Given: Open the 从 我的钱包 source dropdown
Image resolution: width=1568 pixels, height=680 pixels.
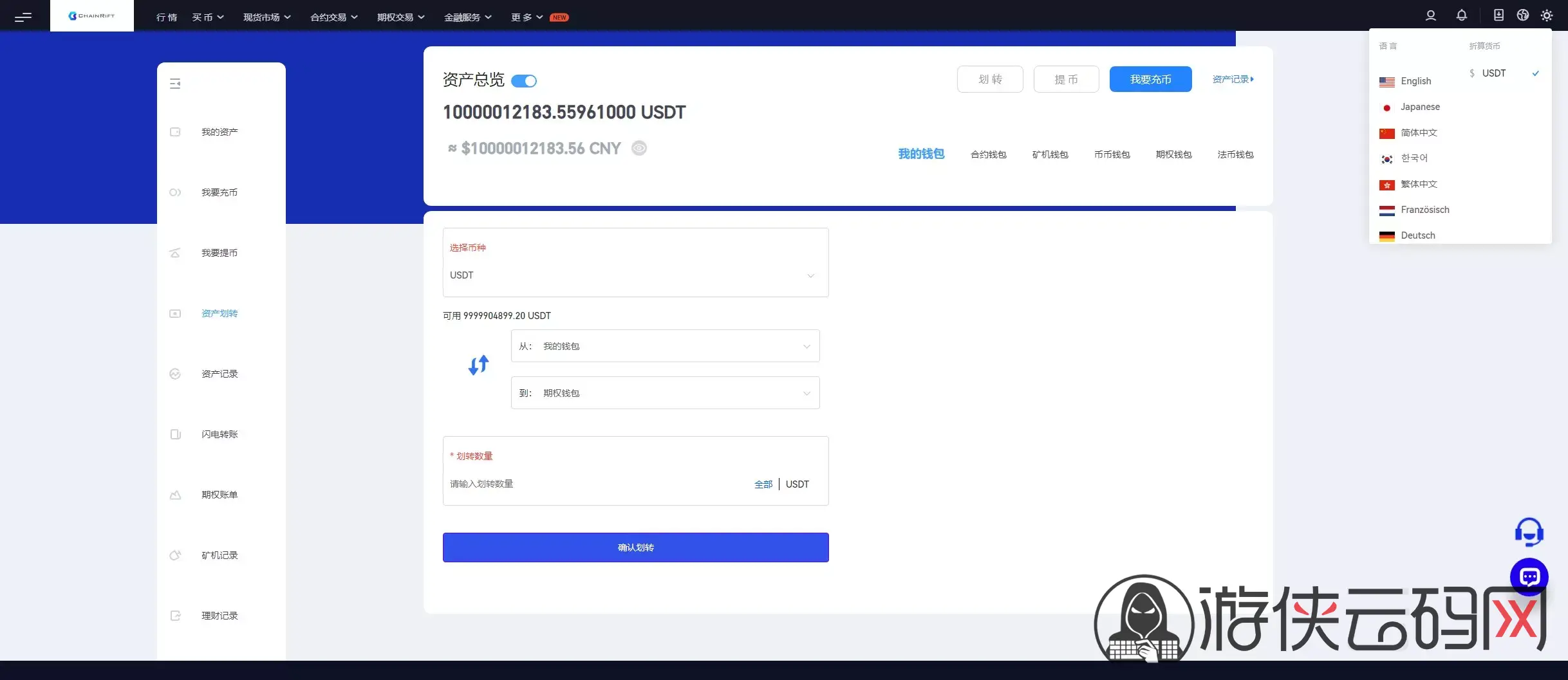Looking at the screenshot, I should 665,346.
